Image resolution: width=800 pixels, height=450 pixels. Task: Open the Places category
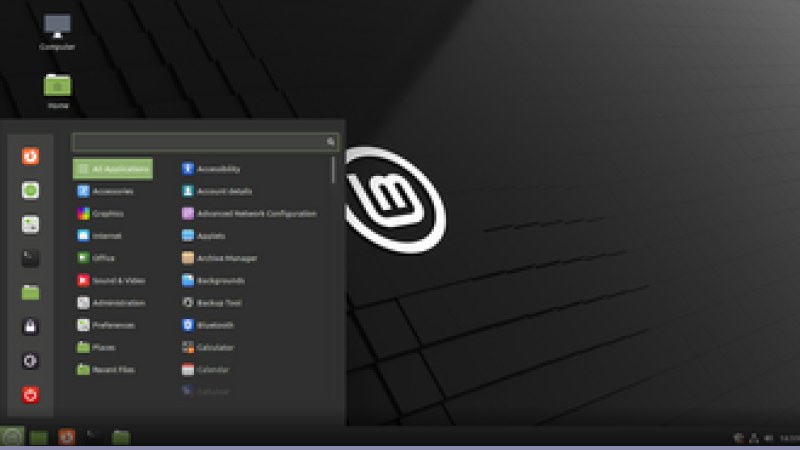[113, 347]
